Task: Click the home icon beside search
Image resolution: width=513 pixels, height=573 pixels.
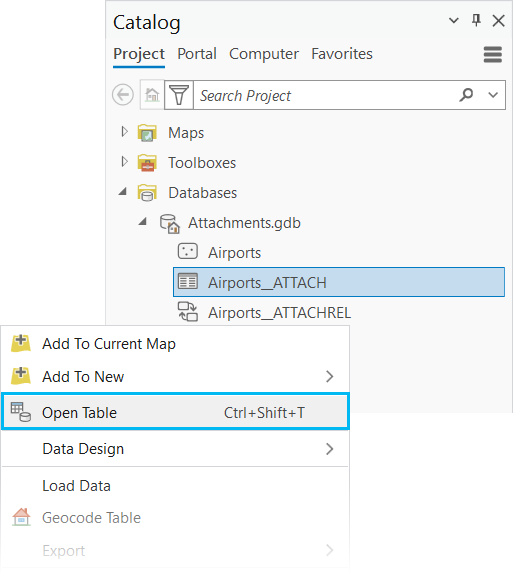Action: (x=152, y=95)
